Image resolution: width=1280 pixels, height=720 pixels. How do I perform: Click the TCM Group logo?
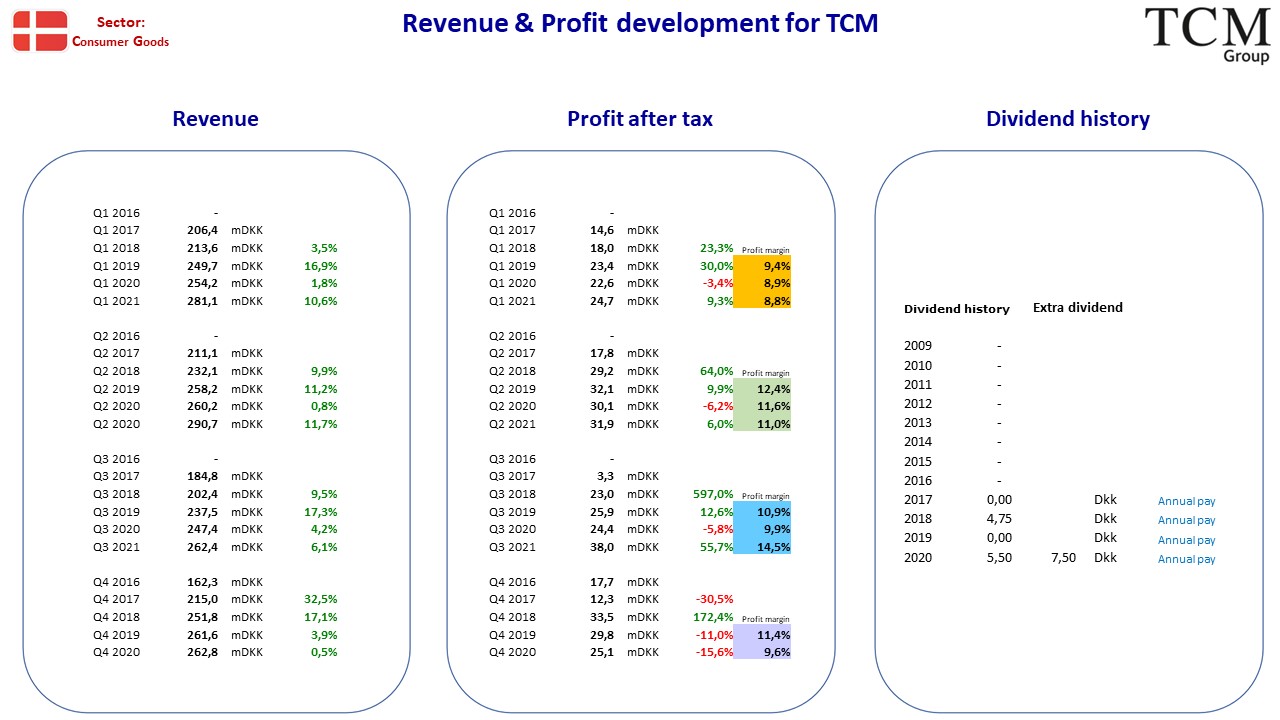point(1207,35)
